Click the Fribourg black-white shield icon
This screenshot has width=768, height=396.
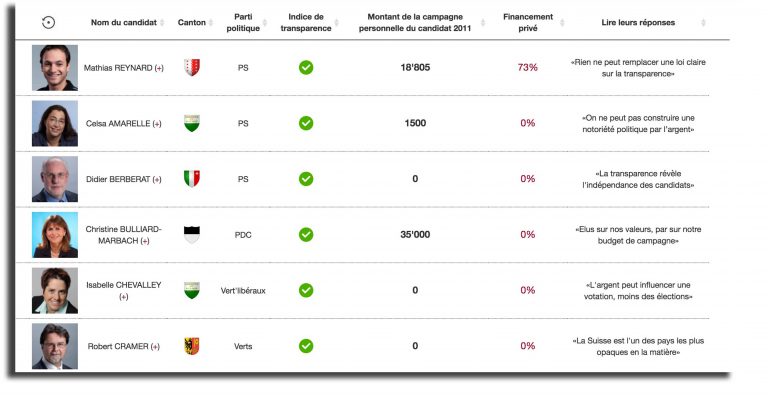pyautogui.click(x=192, y=235)
